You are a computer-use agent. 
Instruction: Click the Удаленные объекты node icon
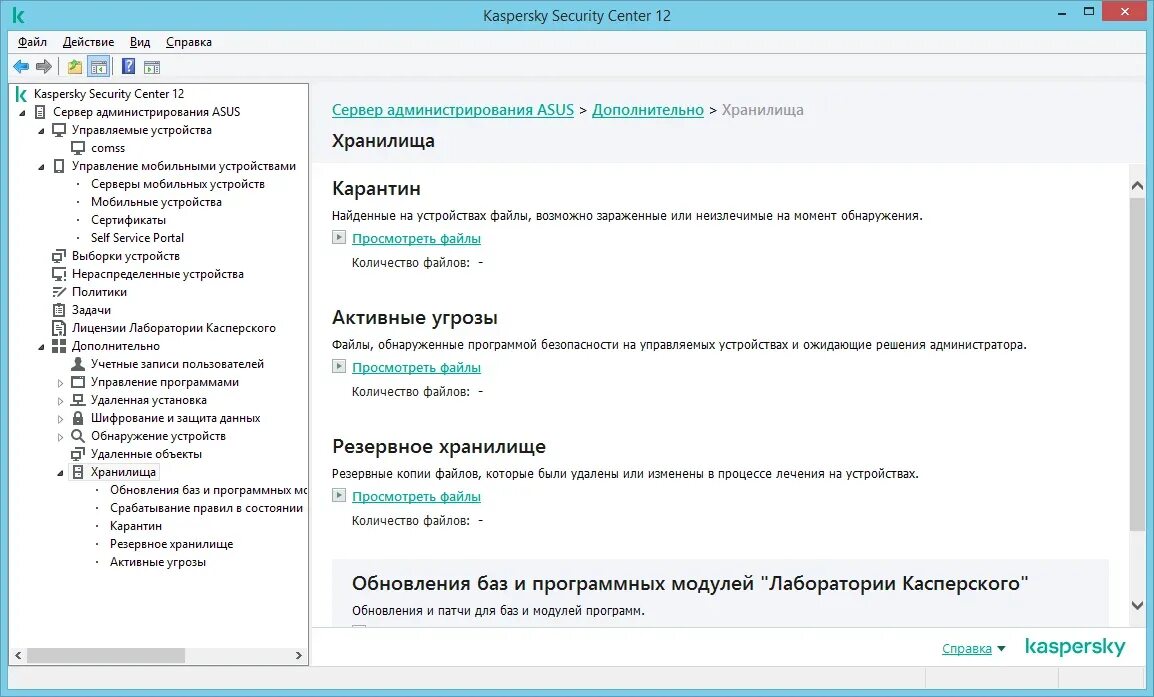click(78, 454)
